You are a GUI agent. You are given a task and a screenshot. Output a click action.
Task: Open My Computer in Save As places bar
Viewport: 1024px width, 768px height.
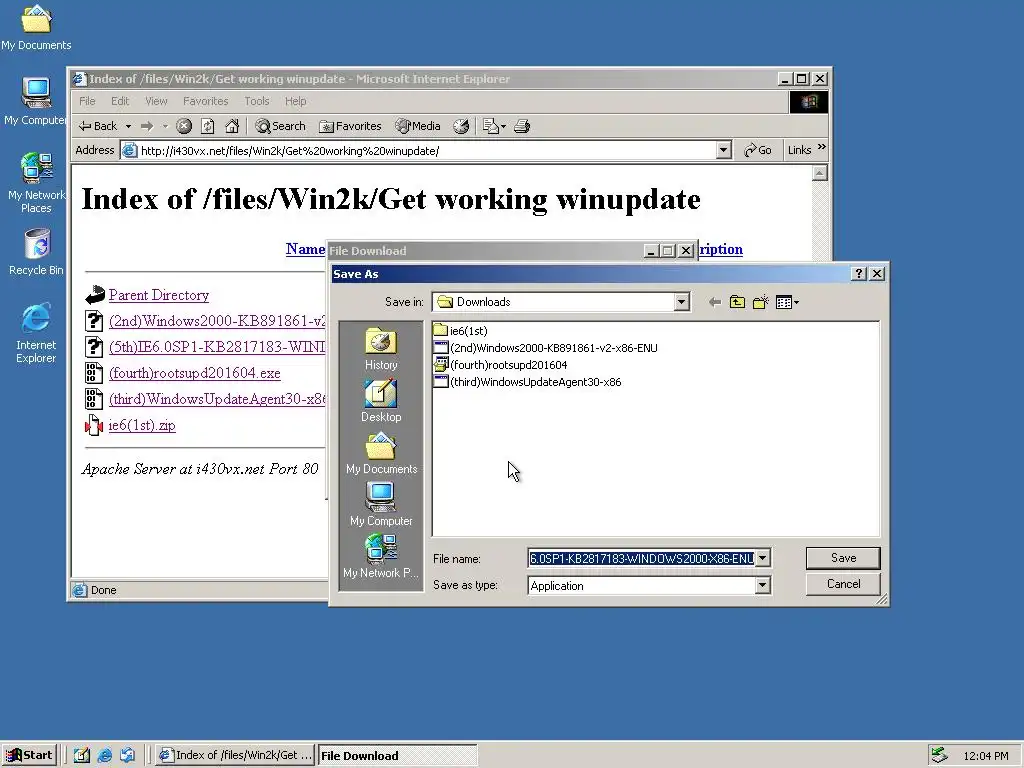[381, 505]
